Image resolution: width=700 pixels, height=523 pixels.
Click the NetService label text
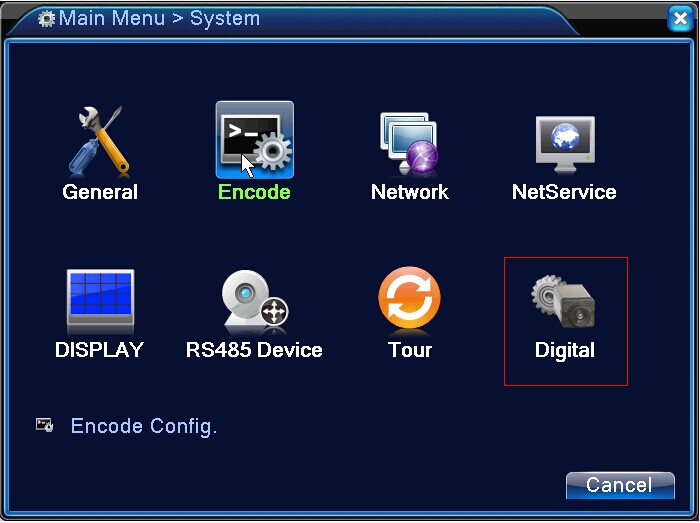tap(564, 192)
